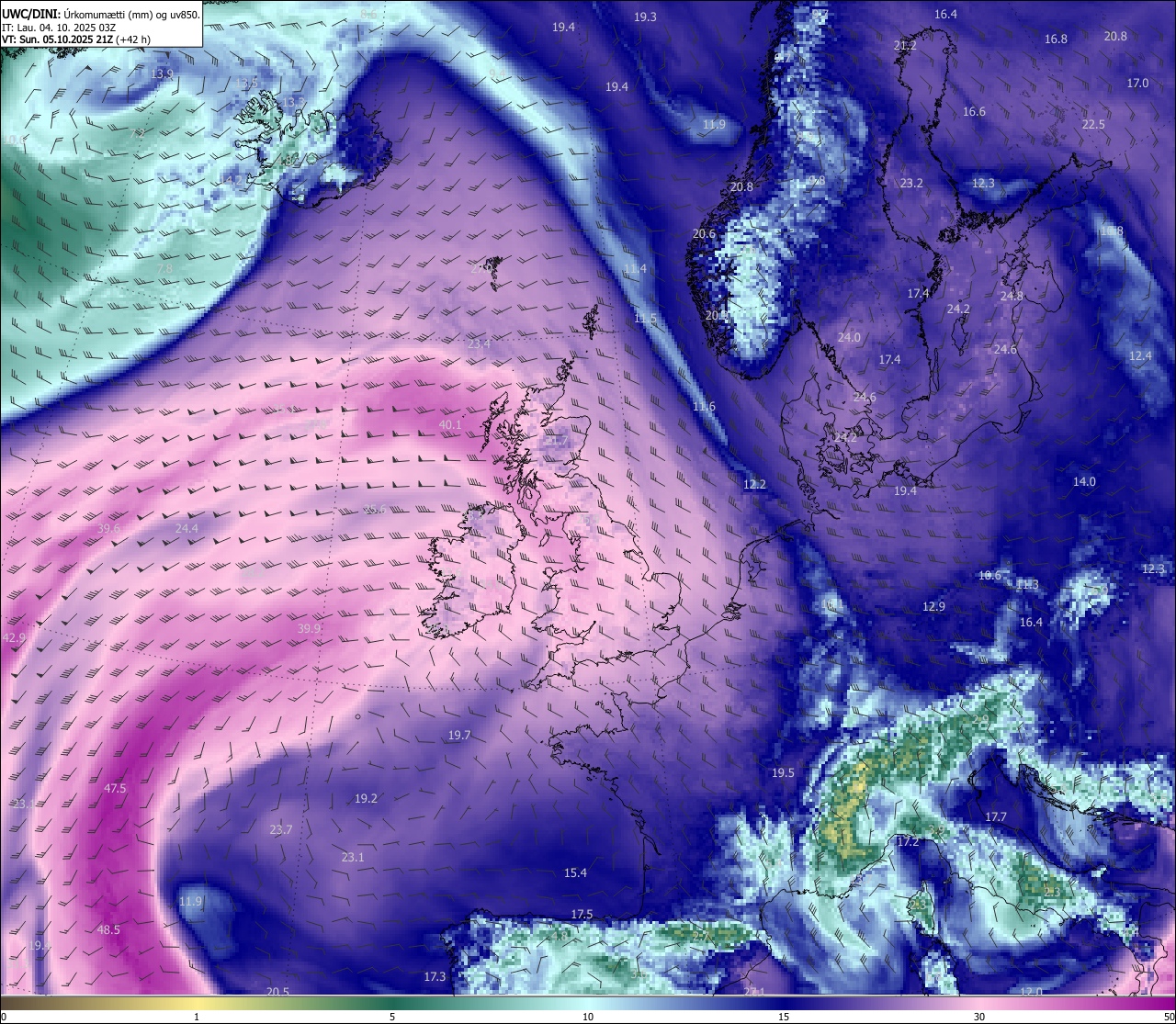Viewport: 1176px width, 1024px height.
Task: Click the map value 17.3
Action: pos(435,976)
